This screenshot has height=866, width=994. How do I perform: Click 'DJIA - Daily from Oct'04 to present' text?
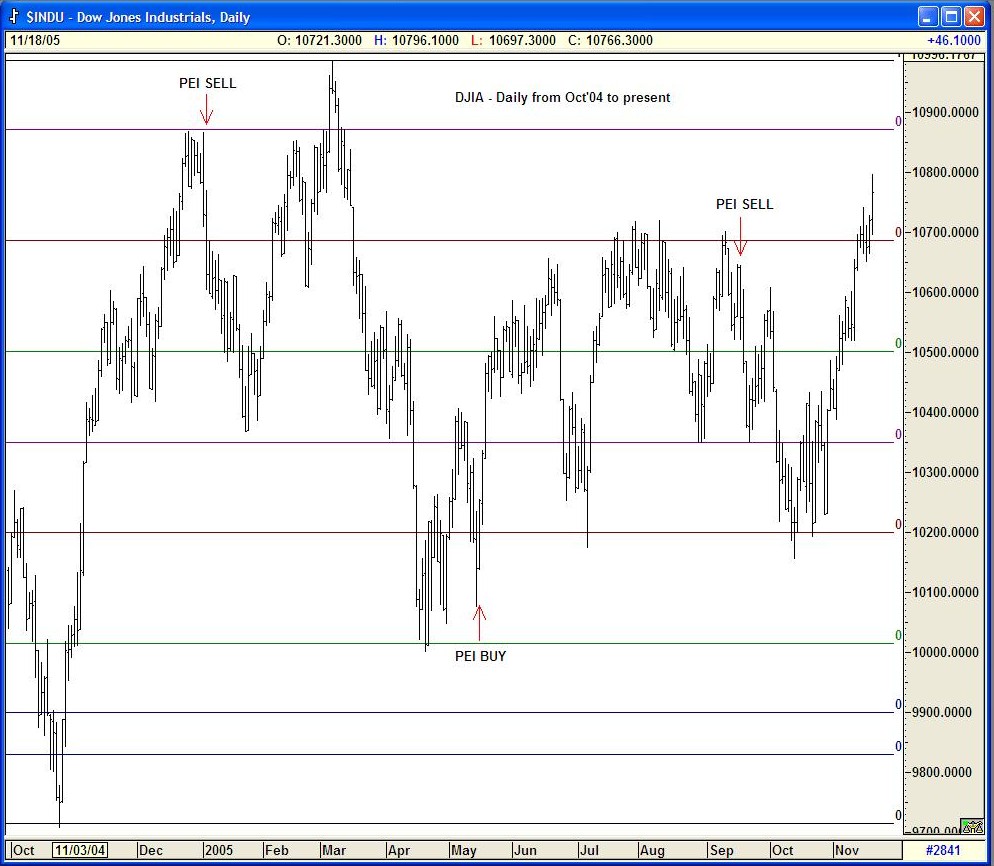click(x=562, y=98)
